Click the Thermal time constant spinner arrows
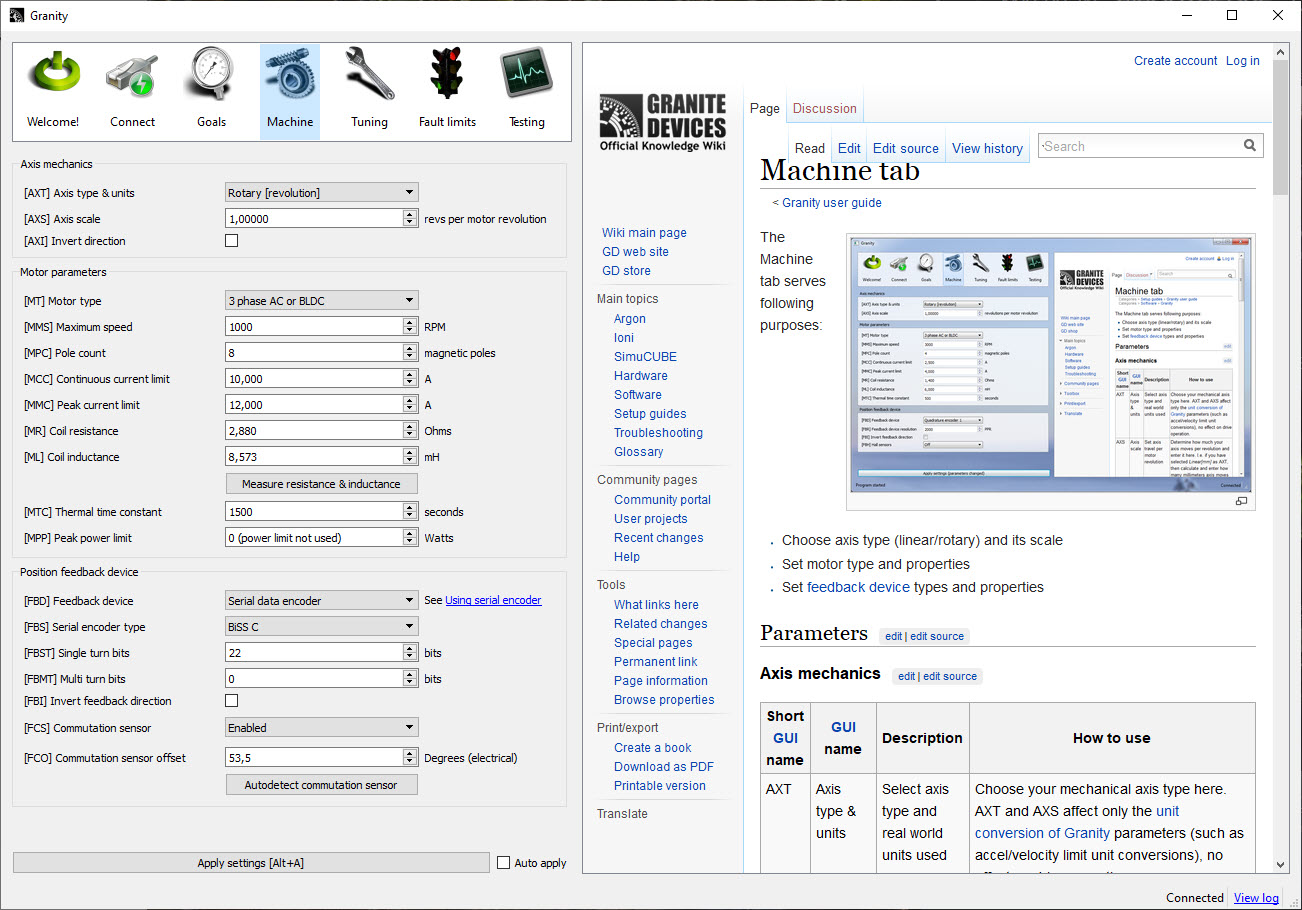Image resolution: width=1302 pixels, height=910 pixels. (410, 512)
